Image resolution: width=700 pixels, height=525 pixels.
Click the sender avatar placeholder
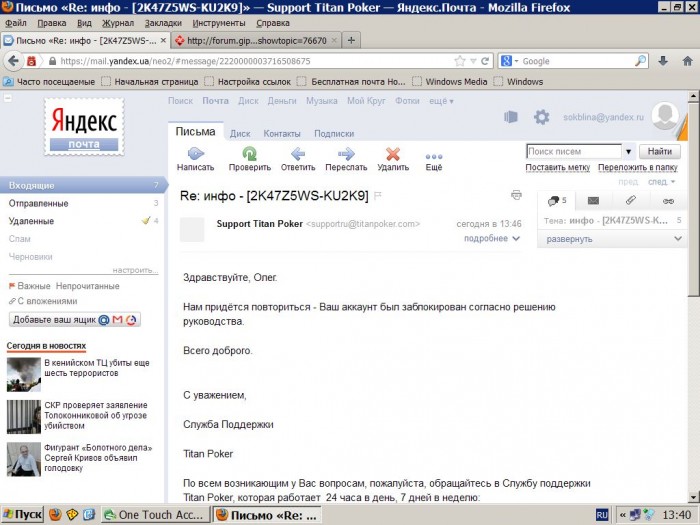point(192,229)
